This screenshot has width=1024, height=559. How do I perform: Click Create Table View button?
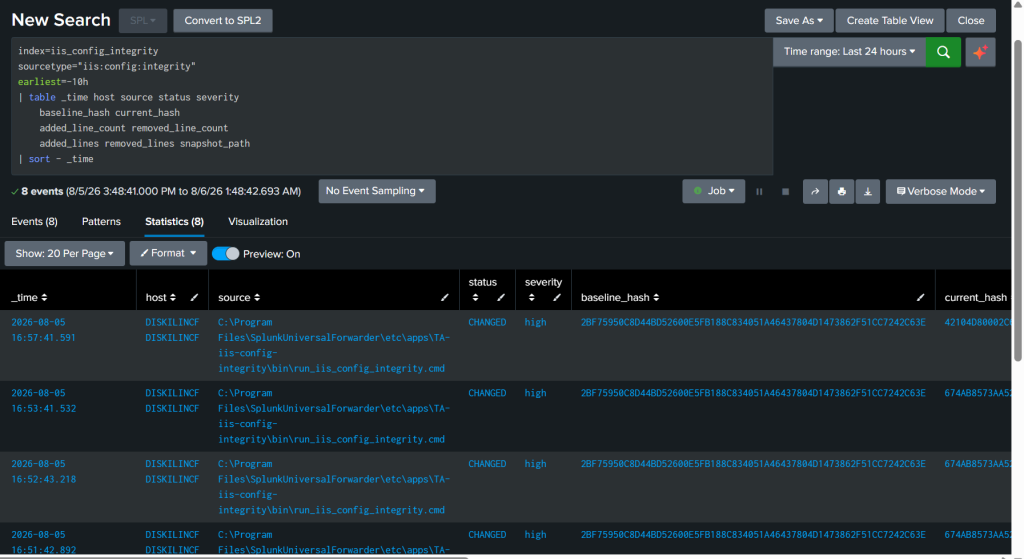(890, 21)
